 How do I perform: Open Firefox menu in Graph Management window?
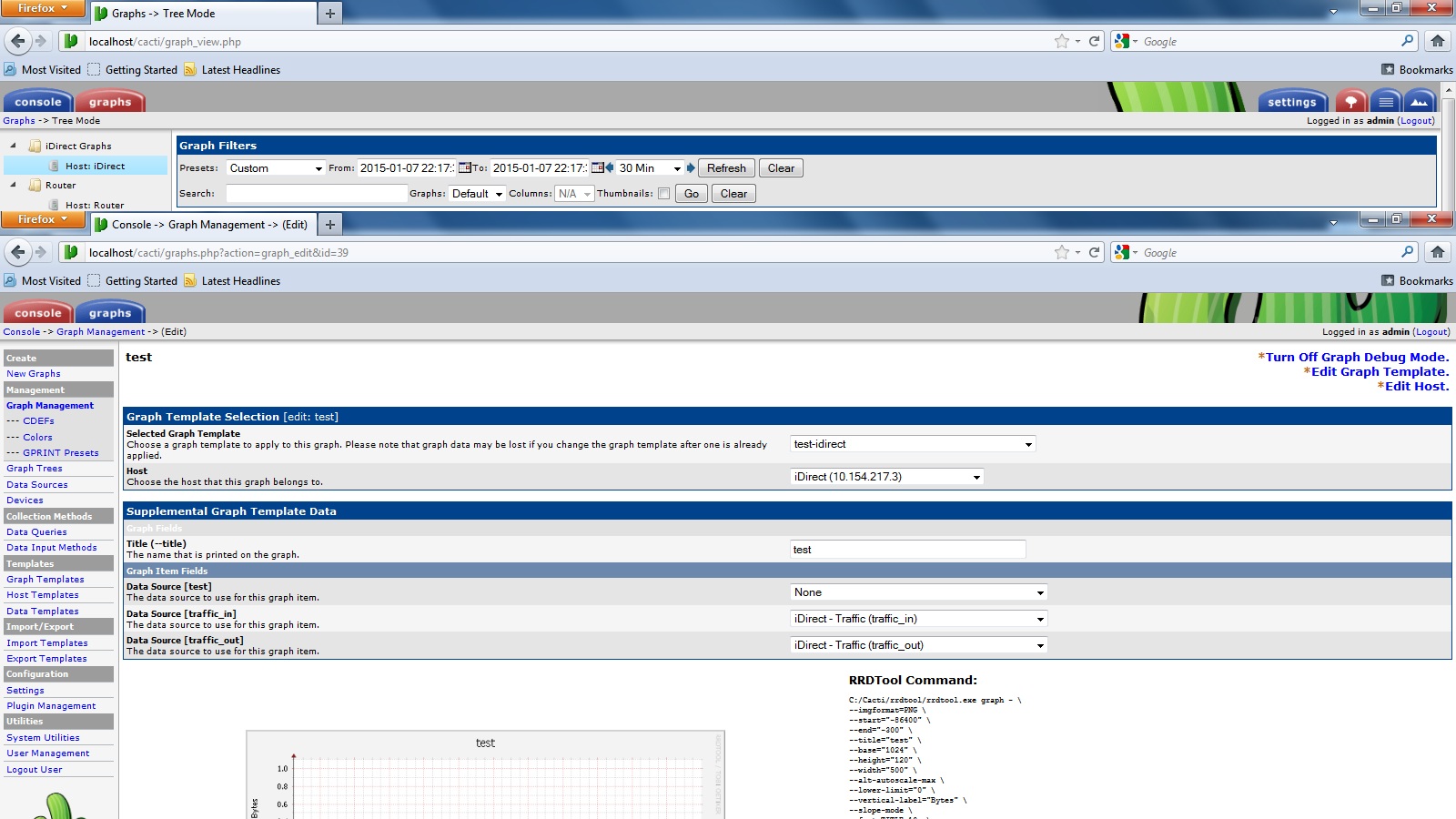coord(43,219)
